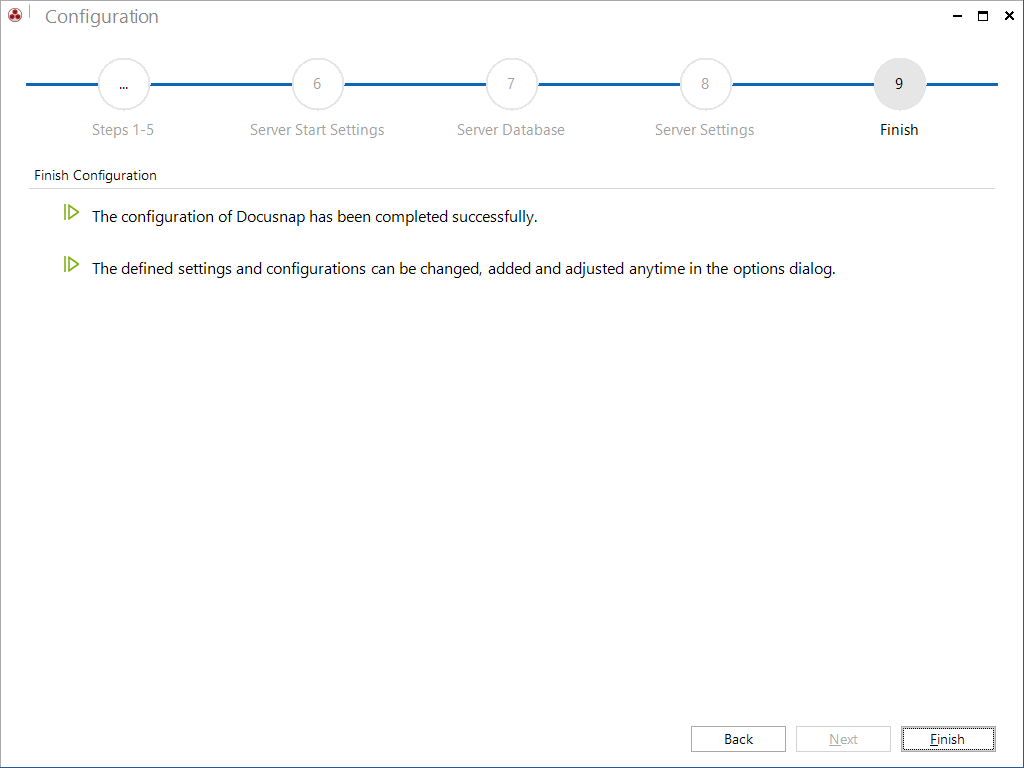Click the Server Start Settings label

[317, 130]
